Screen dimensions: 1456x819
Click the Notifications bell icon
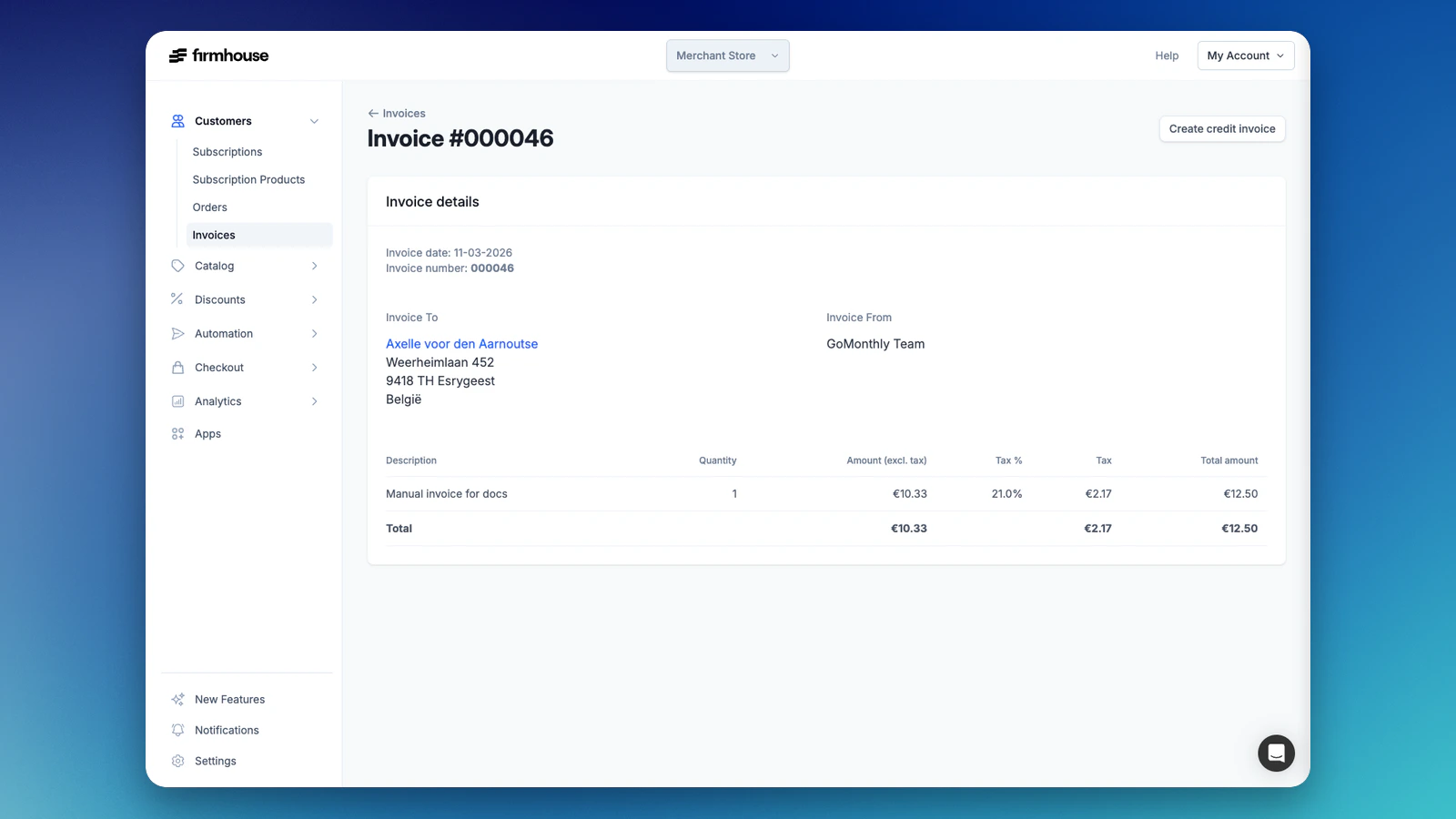[177, 729]
